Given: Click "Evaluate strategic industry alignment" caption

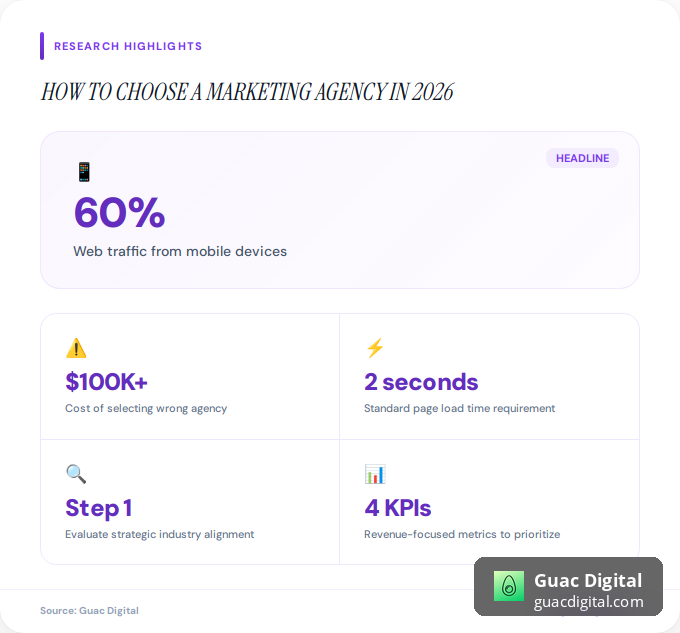Looking at the screenshot, I should [x=160, y=534].
